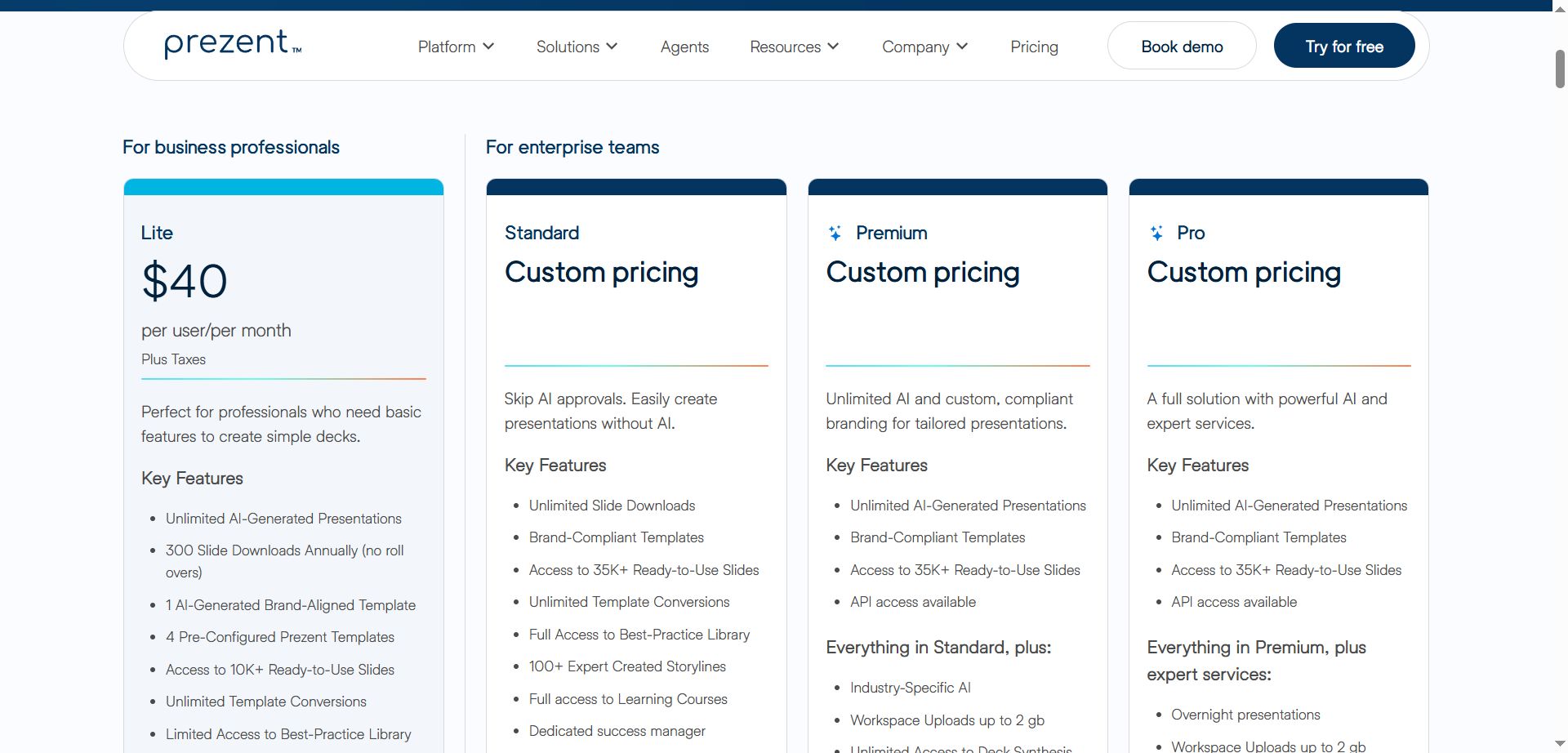Click the 'For business professionals' heading

click(231, 147)
